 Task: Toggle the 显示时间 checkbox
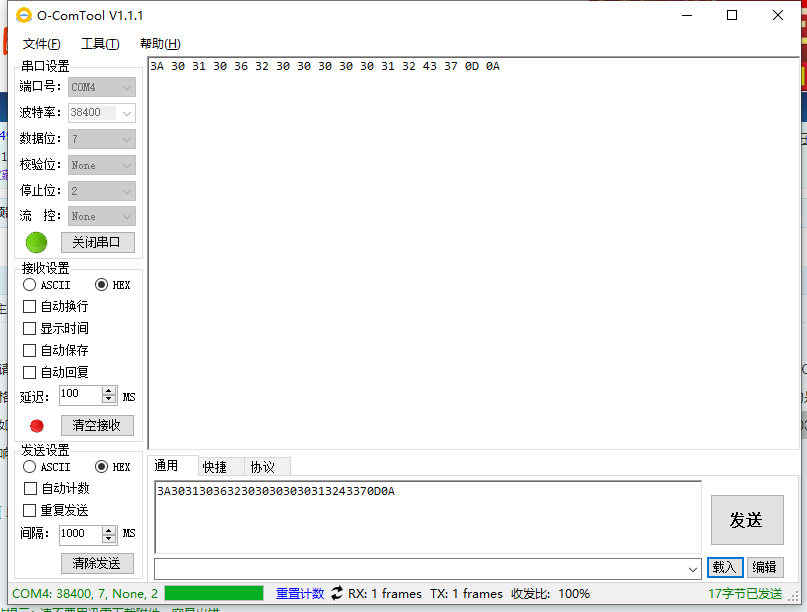pos(30,328)
